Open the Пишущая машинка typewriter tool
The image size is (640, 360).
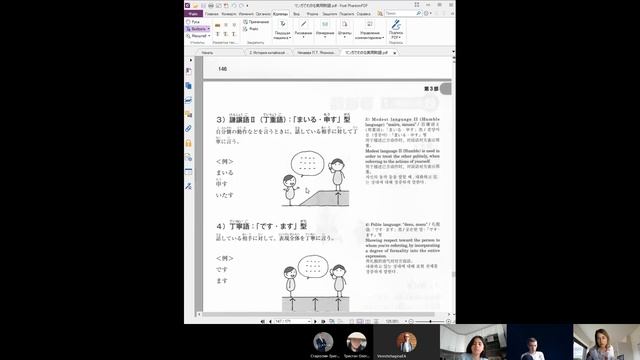coord(282,30)
